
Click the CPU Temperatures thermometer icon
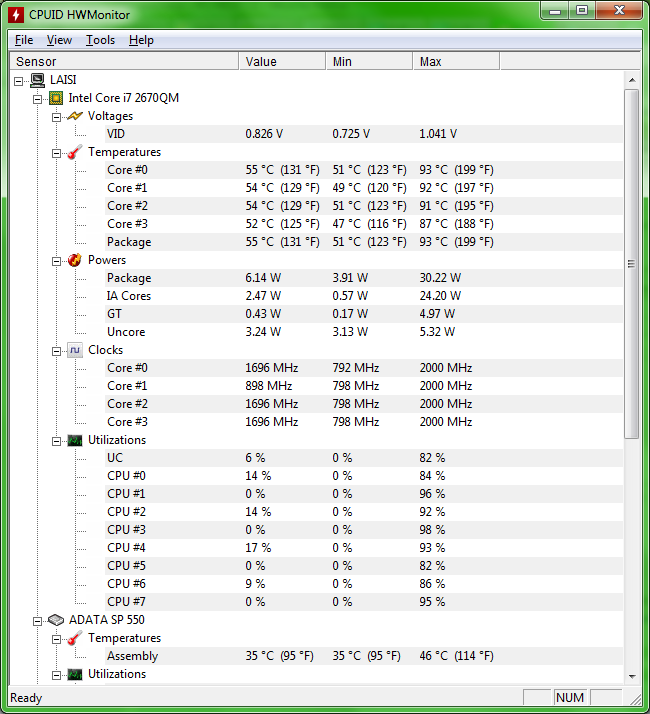pyautogui.click(x=75, y=152)
